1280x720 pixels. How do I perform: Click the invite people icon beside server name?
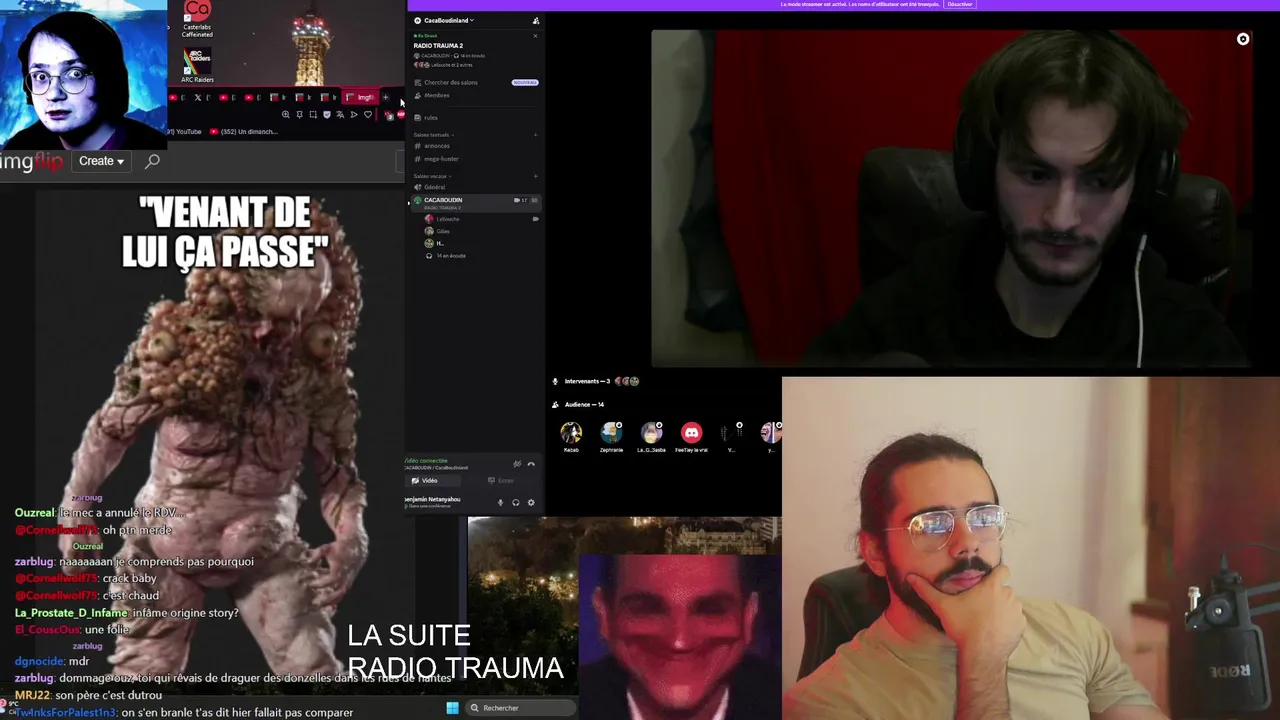click(536, 20)
